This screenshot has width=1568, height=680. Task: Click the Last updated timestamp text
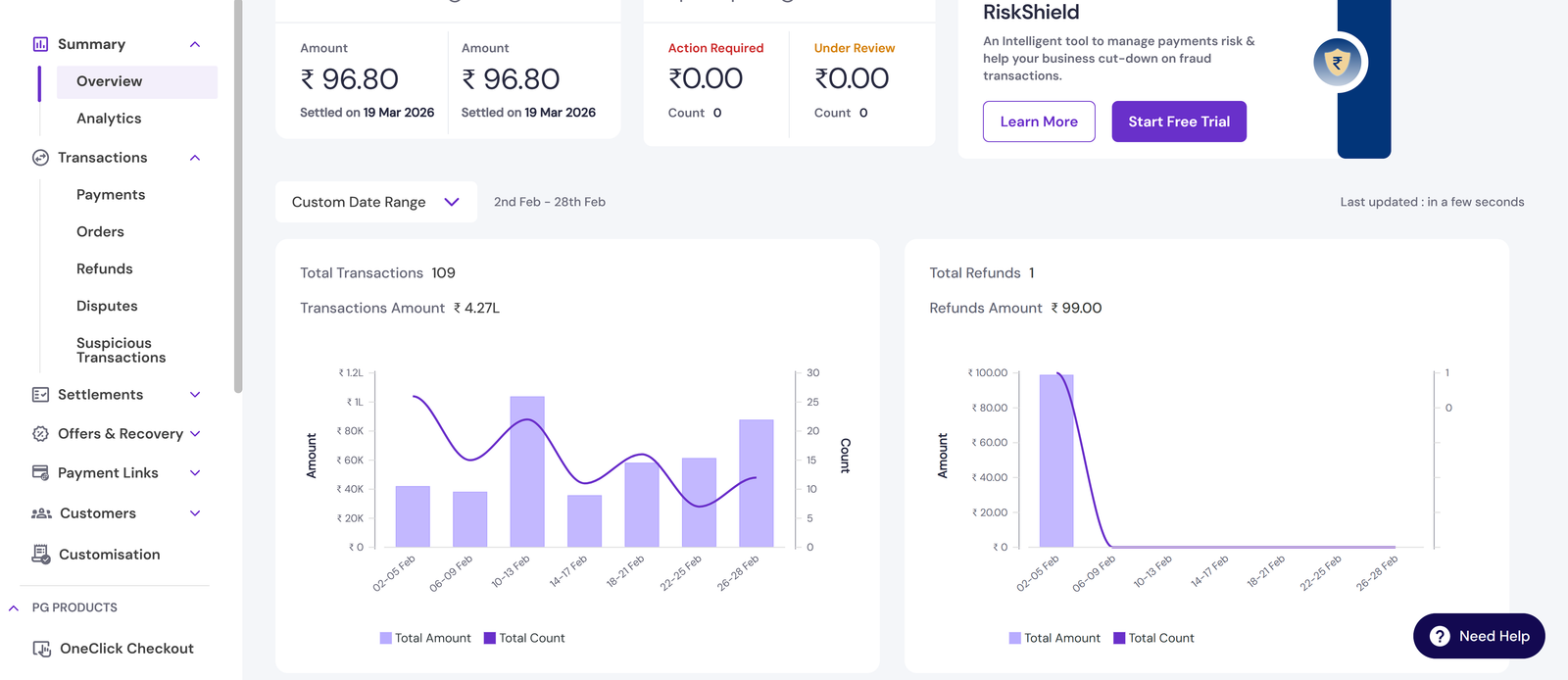coord(1432,202)
